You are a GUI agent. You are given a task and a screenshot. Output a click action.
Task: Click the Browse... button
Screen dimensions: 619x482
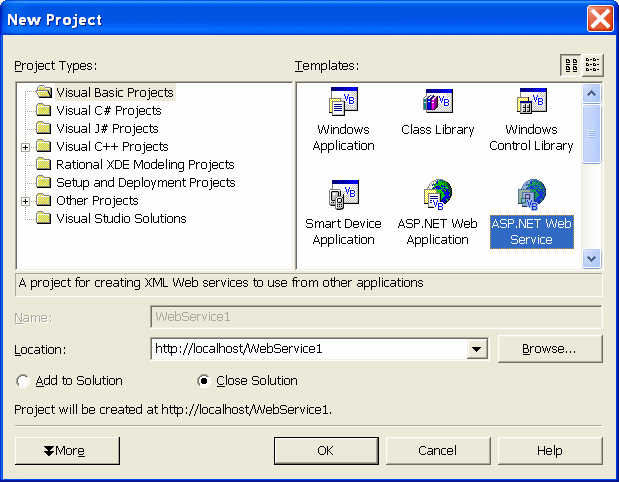[x=550, y=349]
